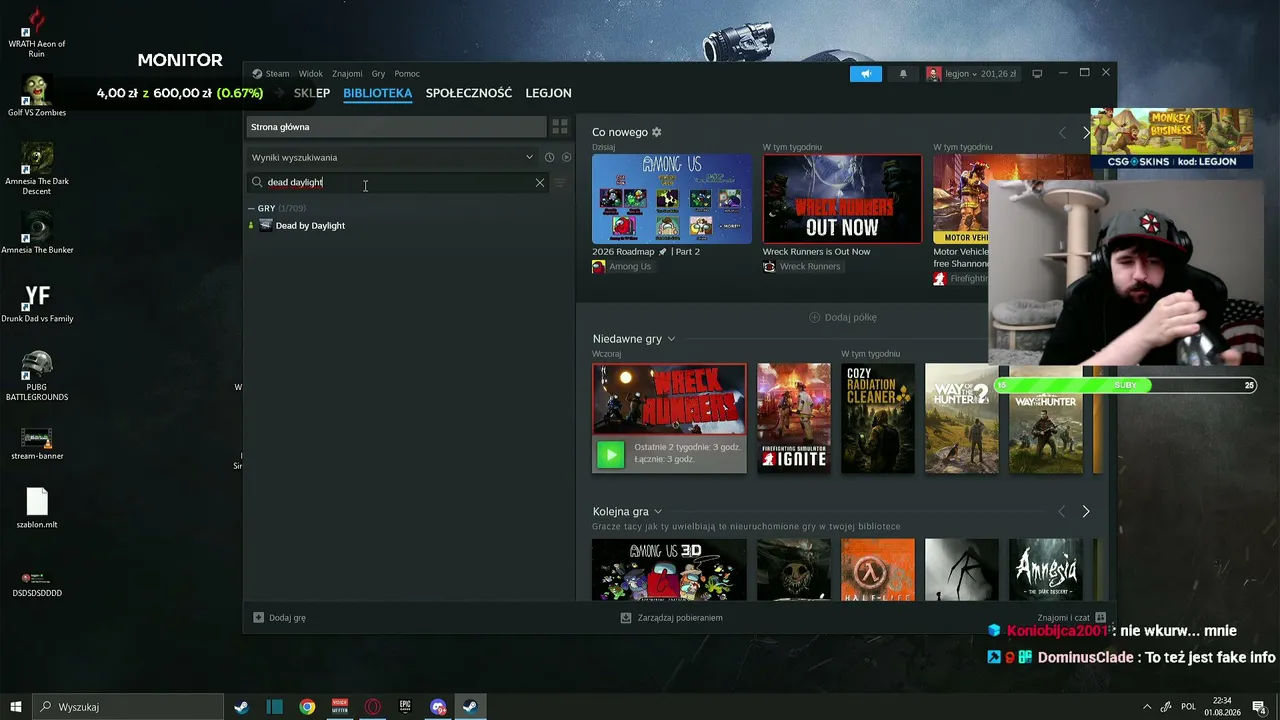1280x720 pixels.
Task: Click the Dead by Daylight game icon
Action: 265,226
